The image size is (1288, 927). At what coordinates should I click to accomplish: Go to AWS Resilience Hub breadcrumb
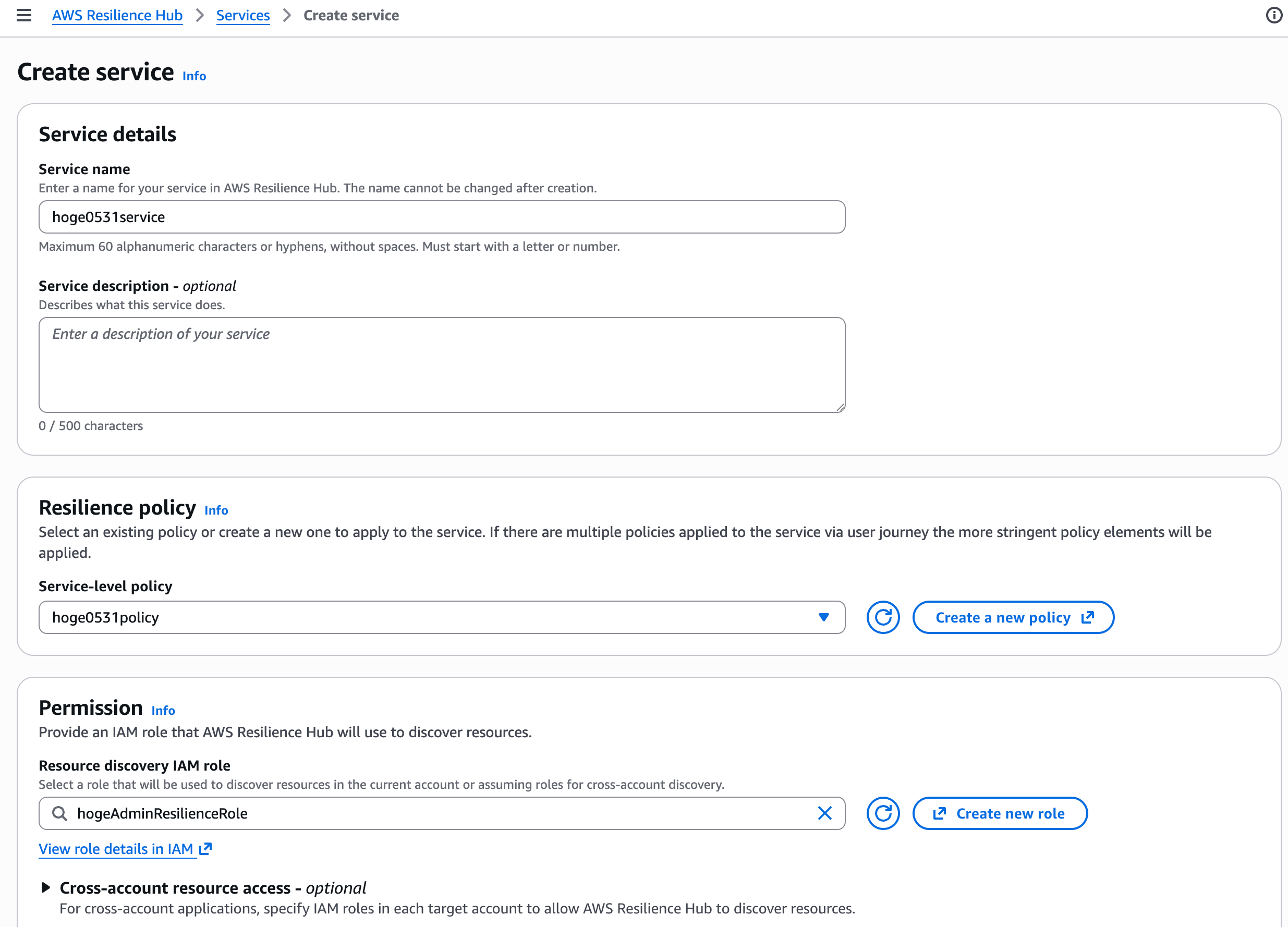pos(117,15)
